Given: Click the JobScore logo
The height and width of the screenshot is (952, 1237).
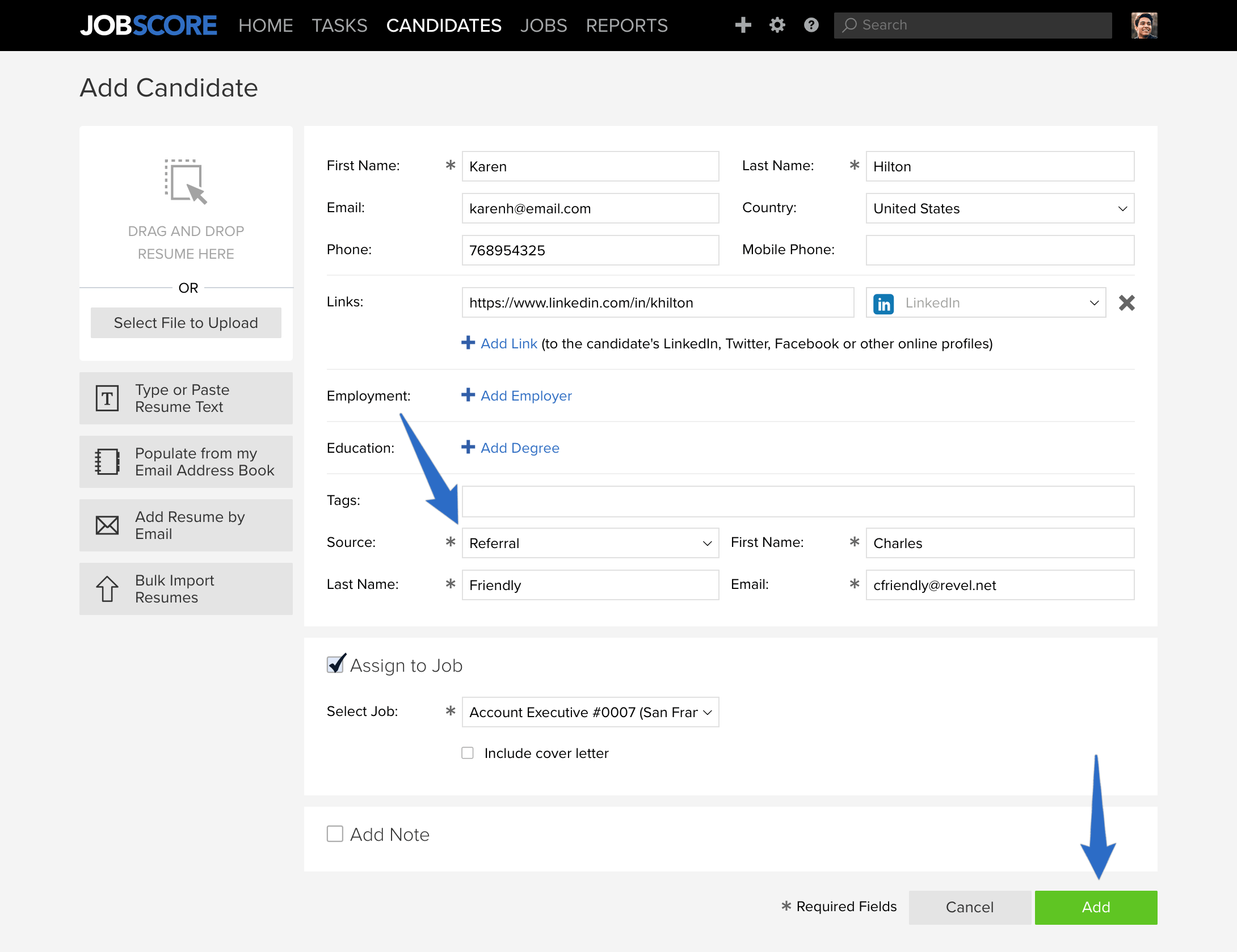Looking at the screenshot, I should 149,26.
